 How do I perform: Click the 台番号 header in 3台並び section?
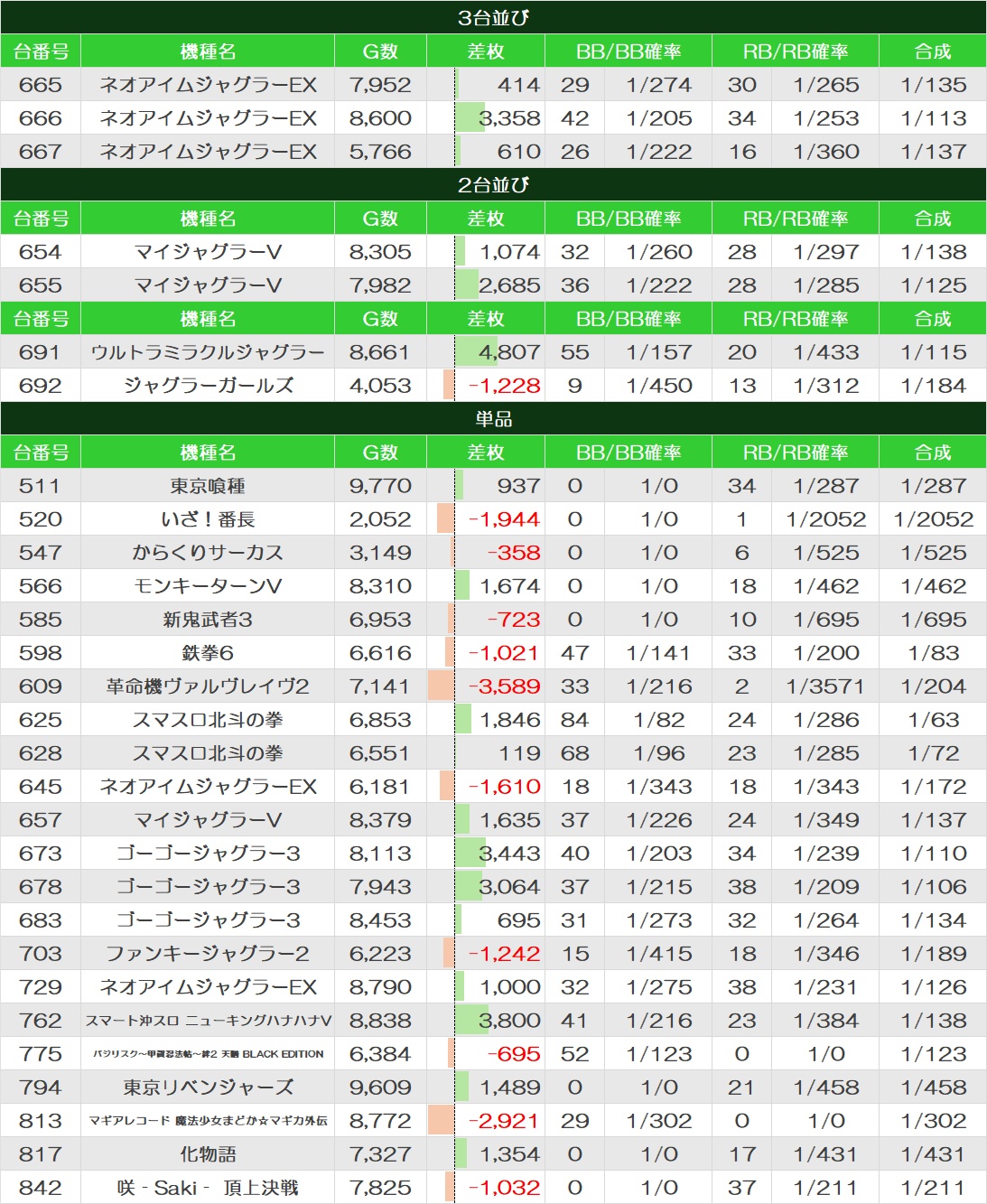click(x=41, y=51)
